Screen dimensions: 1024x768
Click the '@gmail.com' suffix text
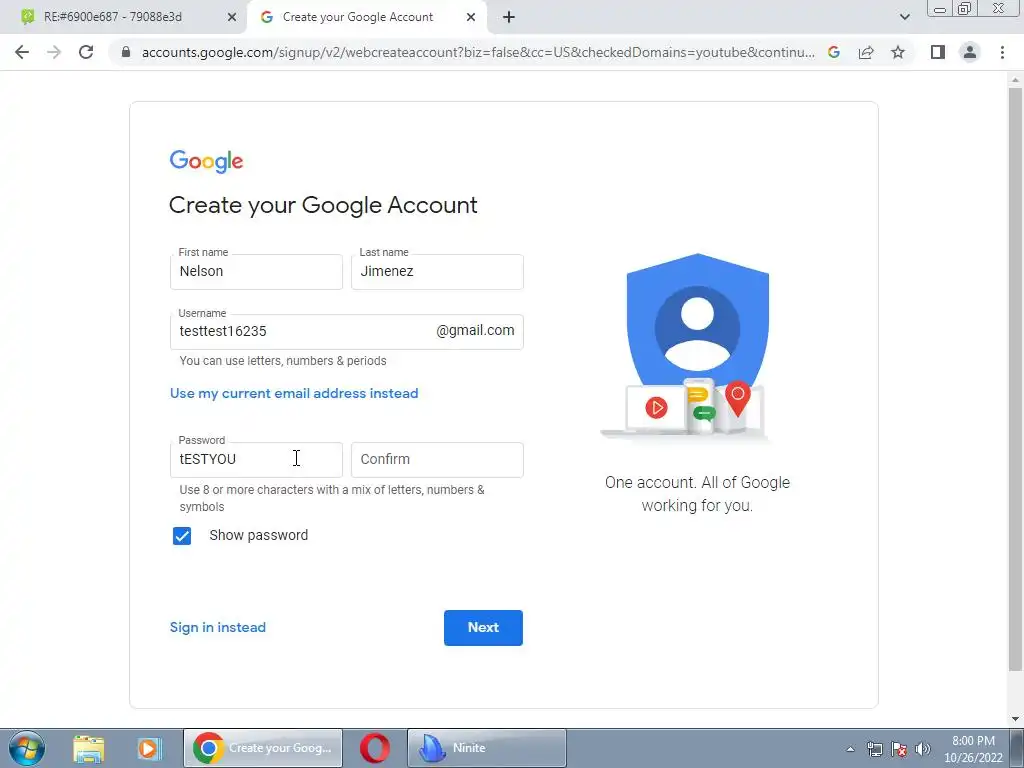pos(475,330)
